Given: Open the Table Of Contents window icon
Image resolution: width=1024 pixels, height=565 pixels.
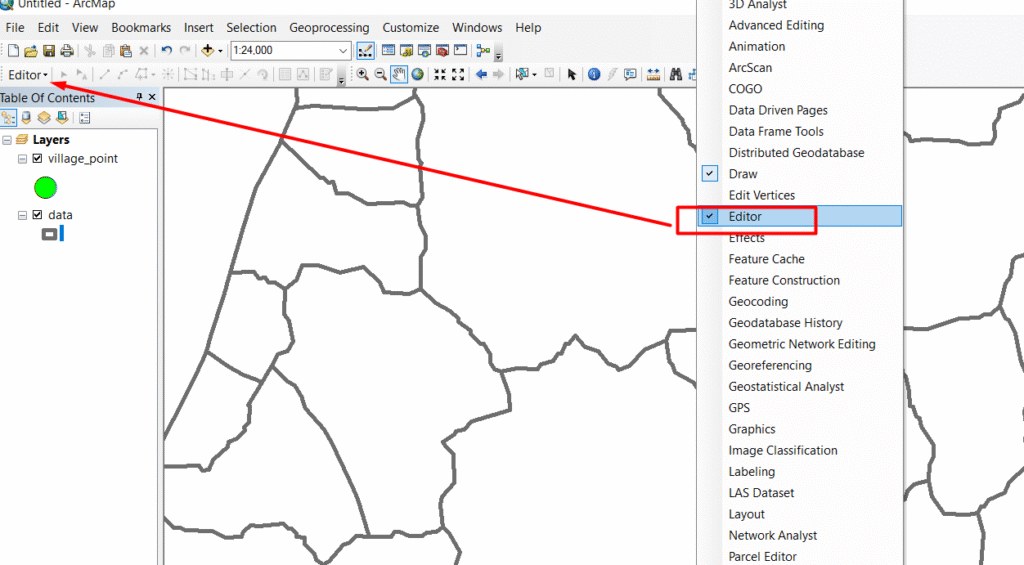Looking at the screenshot, I should pyautogui.click(x=388, y=50).
